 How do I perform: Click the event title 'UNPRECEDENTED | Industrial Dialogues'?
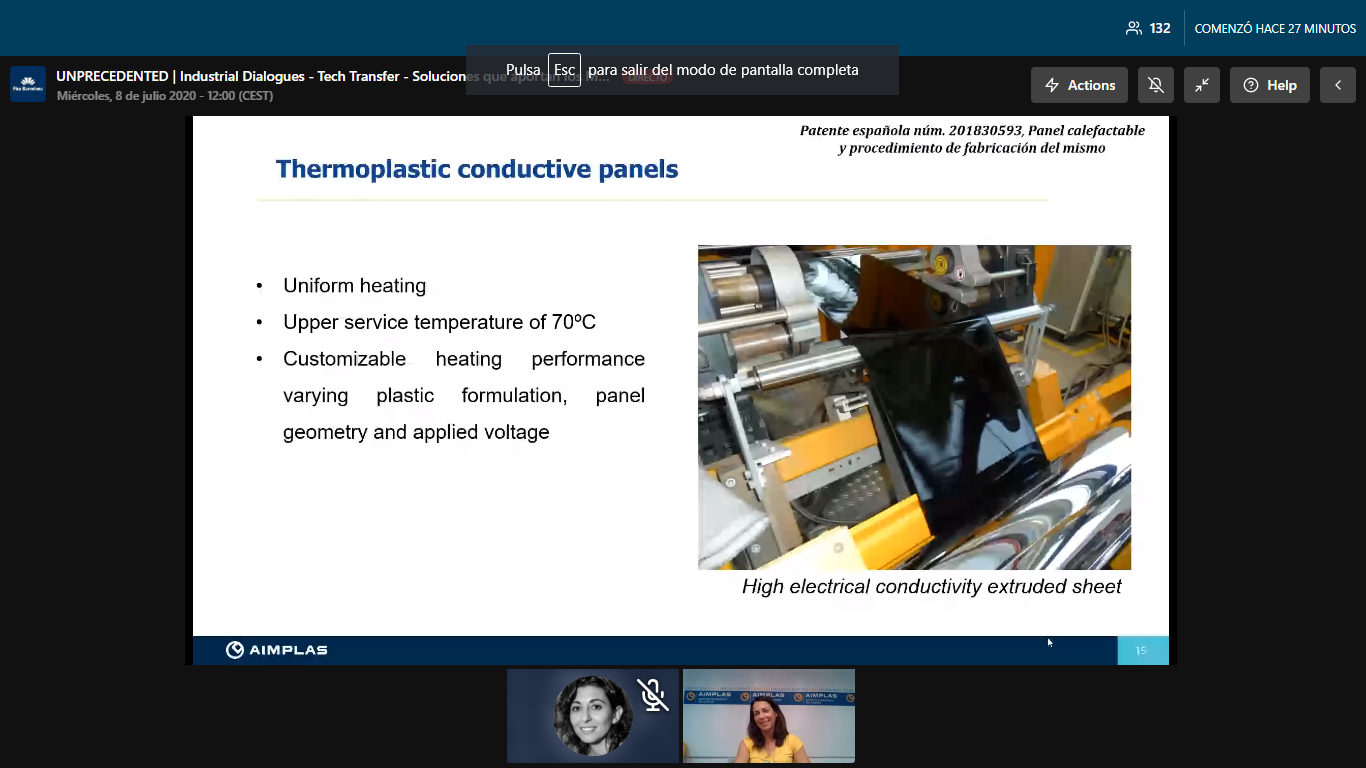180,77
